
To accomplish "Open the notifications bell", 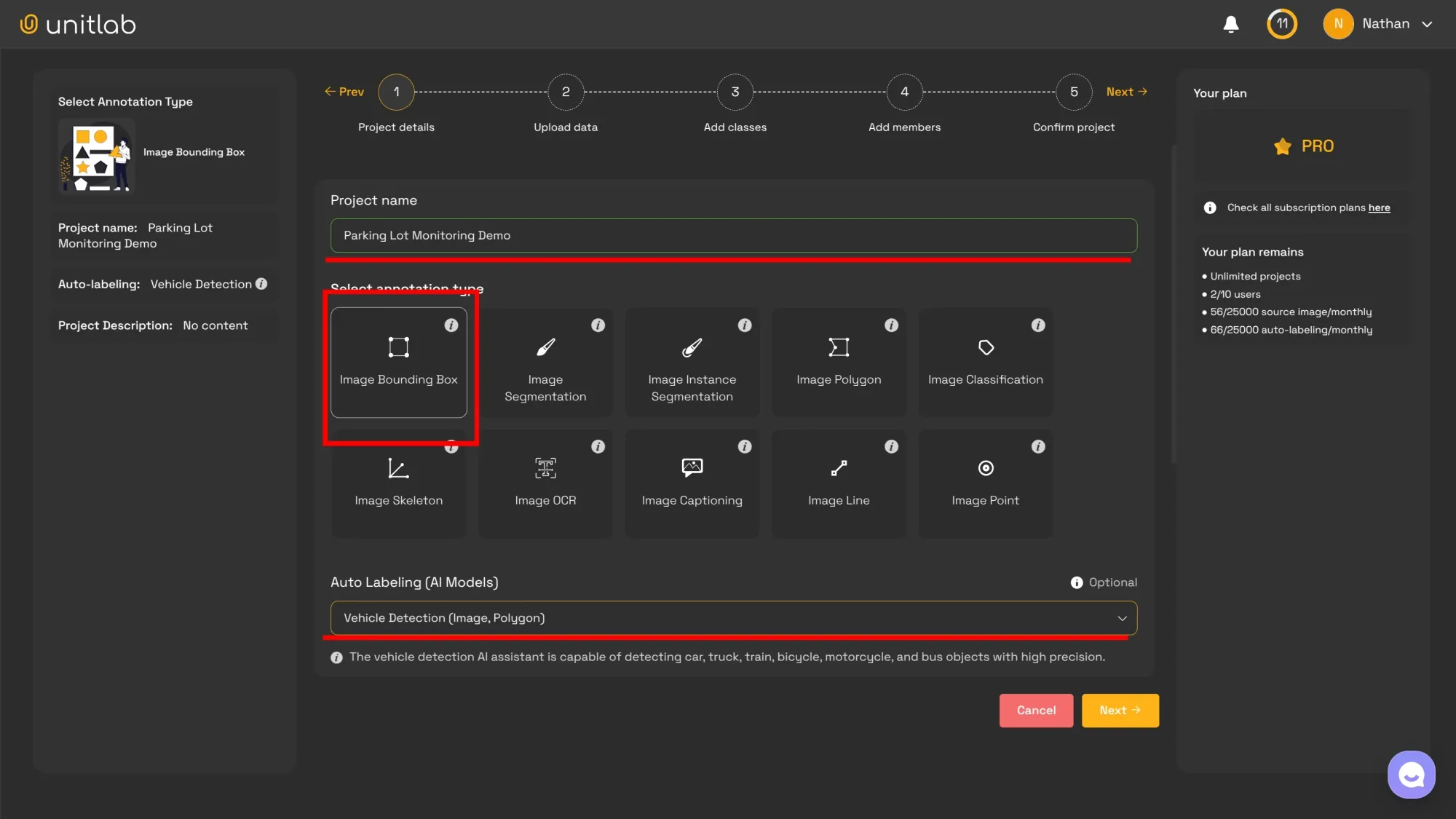I will pos(1230,23).
